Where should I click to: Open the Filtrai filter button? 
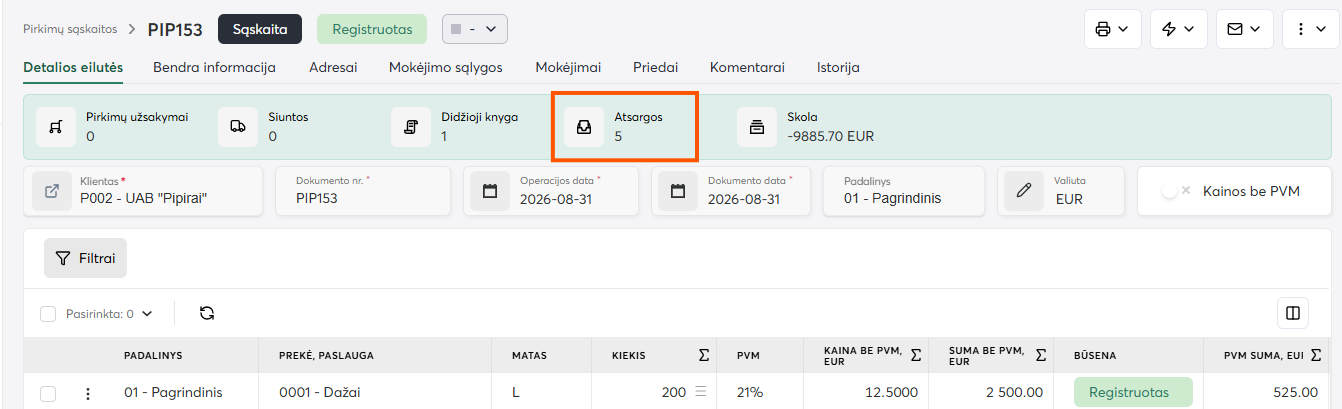(85, 258)
